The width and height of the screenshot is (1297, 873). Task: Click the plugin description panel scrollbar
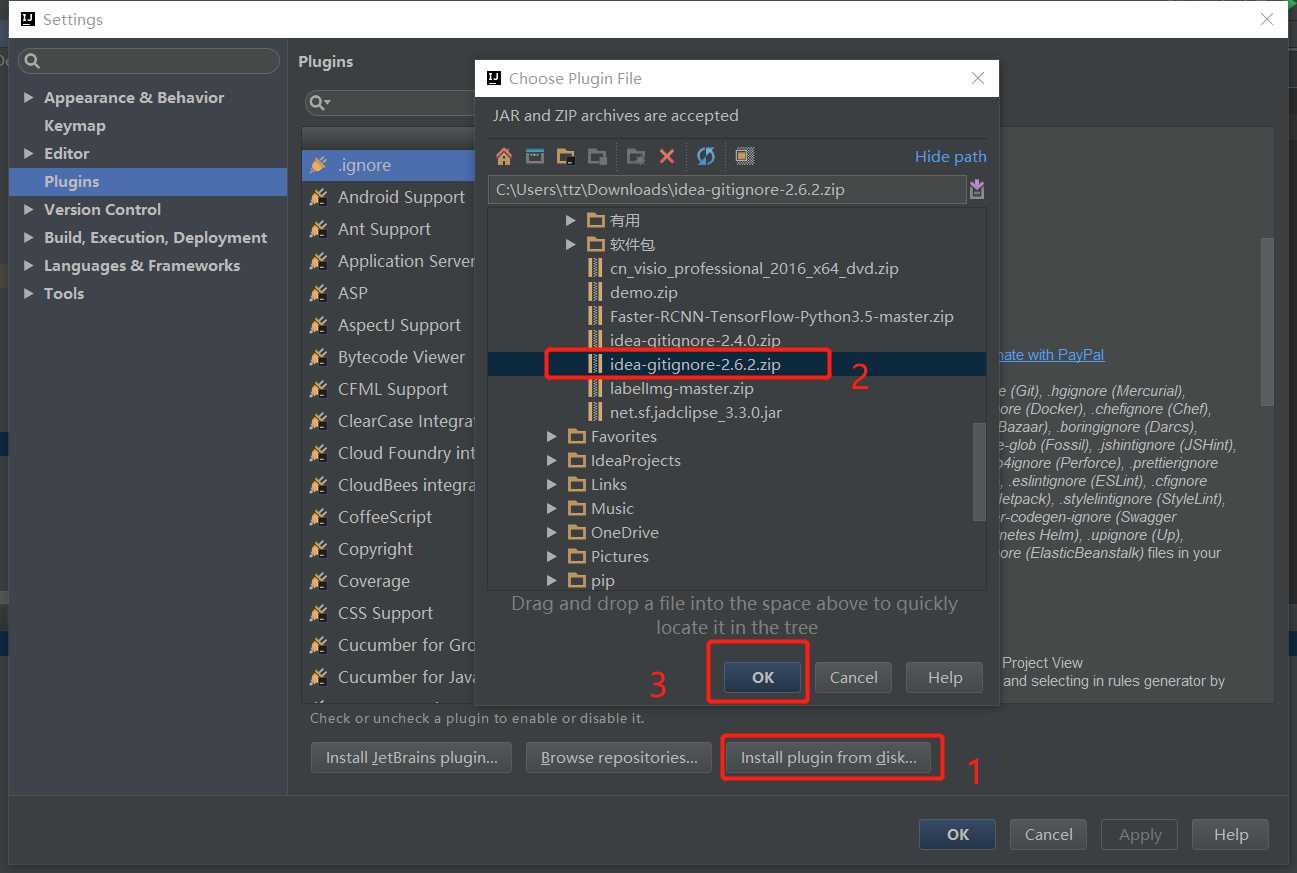tap(1266, 322)
